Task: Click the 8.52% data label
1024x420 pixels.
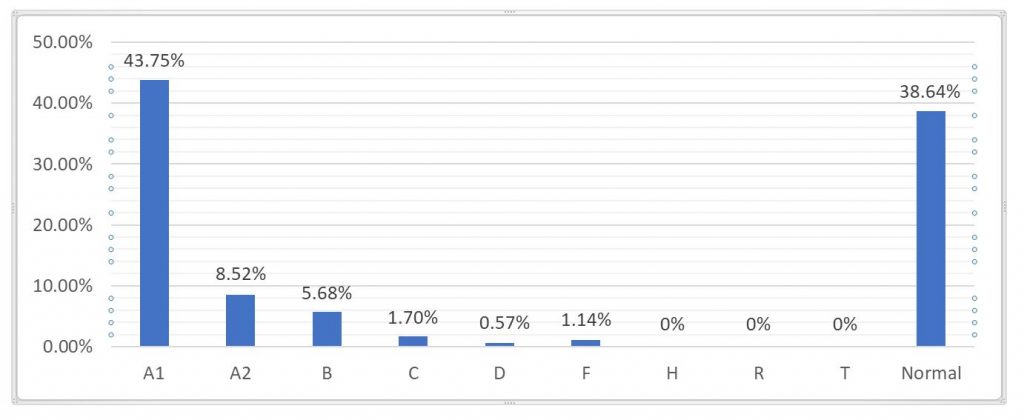Action: [240, 274]
